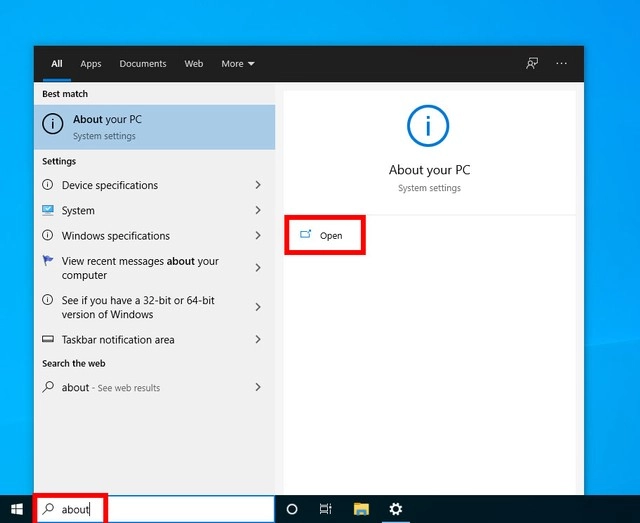Select the About your PC best match
The height and width of the screenshot is (523, 640).
[x=155, y=127]
